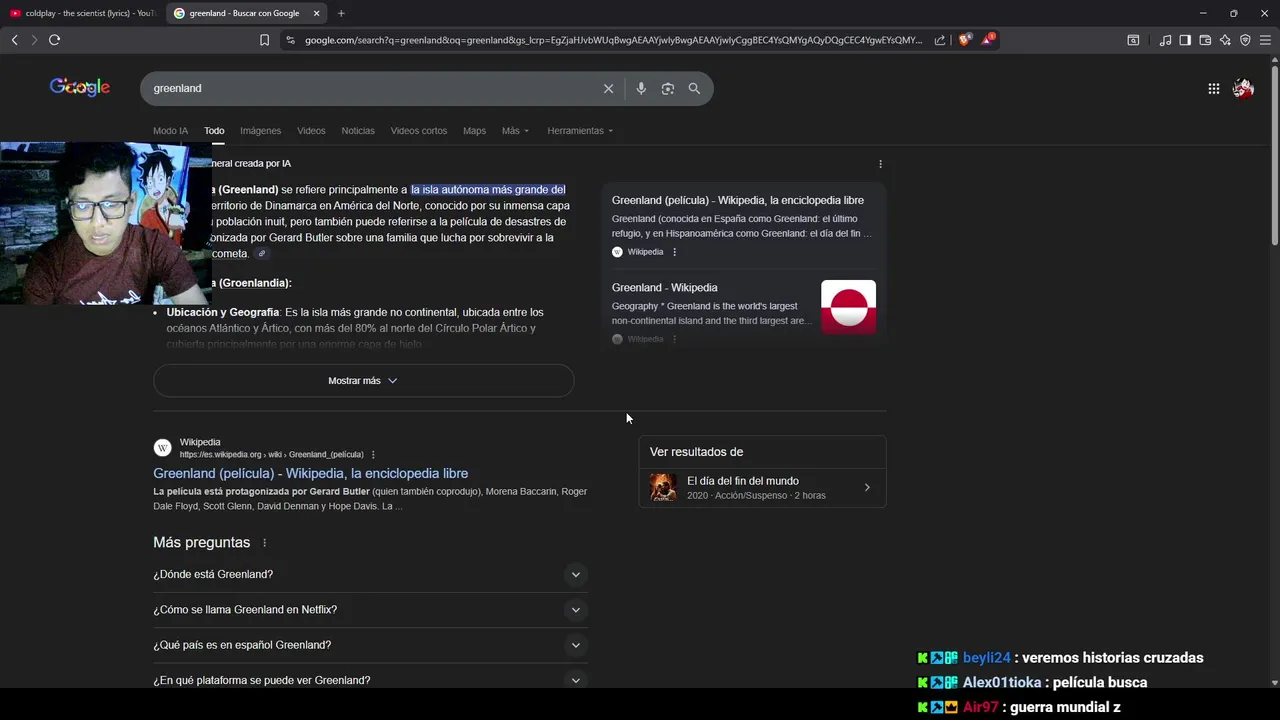This screenshot has width=1280, height=720.
Task: Open three-dot menu beside the Wikipedia source under the película card
Action: (x=674, y=252)
